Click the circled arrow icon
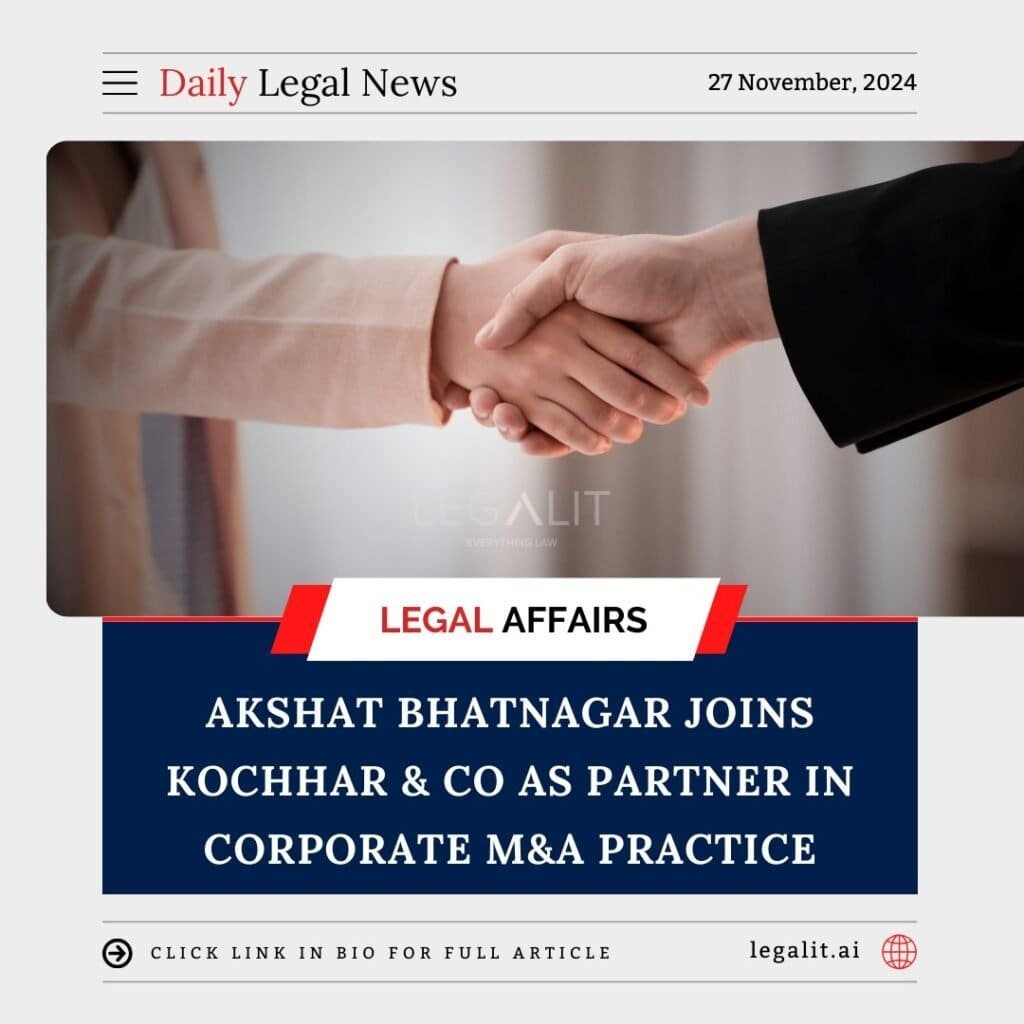1024x1024 pixels. (118, 953)
